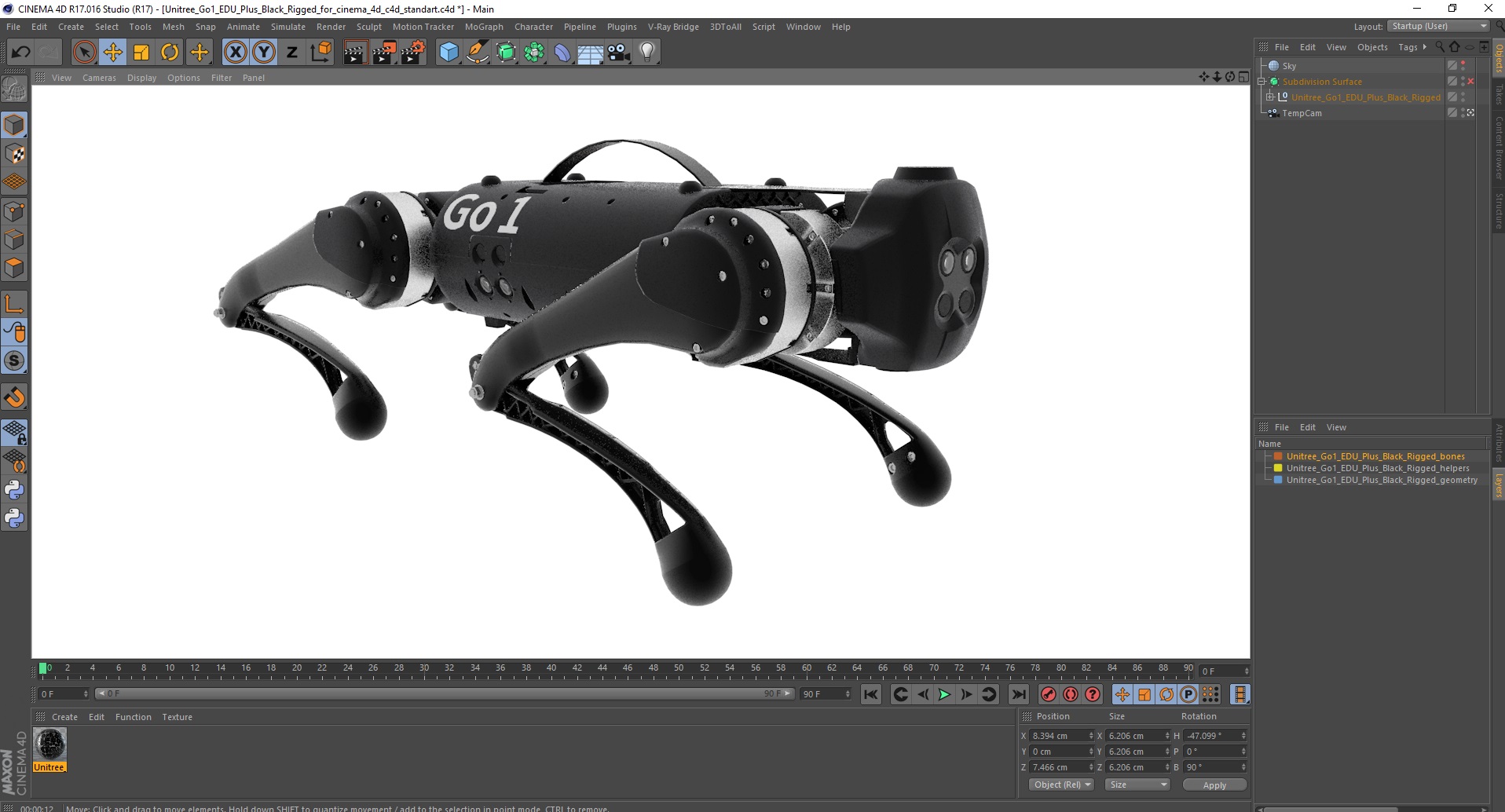This screenshot has height=812, width=1505.
Task: Open the Mesh menu
Action: tap(173, 27)
